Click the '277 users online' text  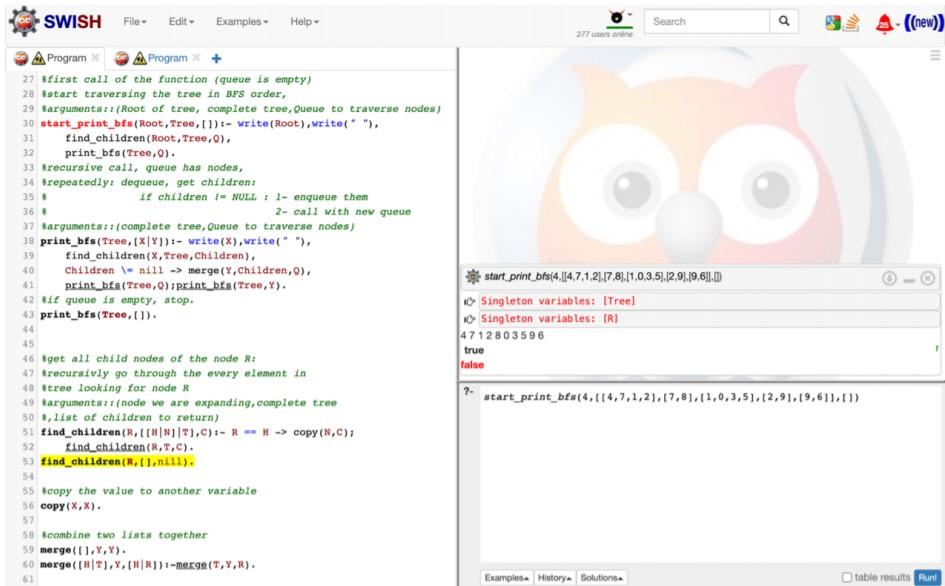click(604, 34)
